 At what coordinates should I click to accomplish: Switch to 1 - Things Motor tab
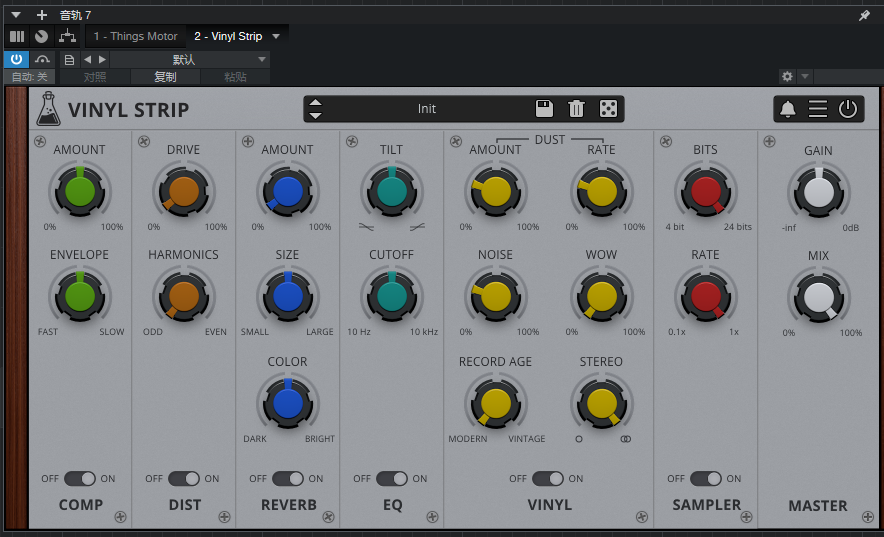point(135,37)
